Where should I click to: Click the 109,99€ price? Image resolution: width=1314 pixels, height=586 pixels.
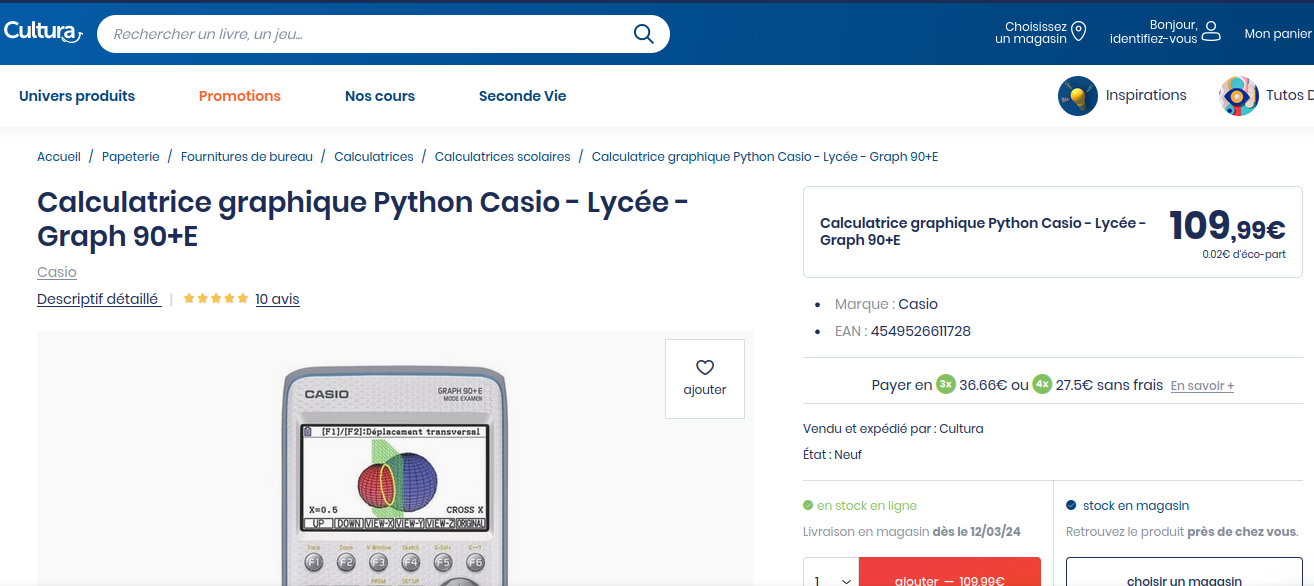pos(1227,227)
